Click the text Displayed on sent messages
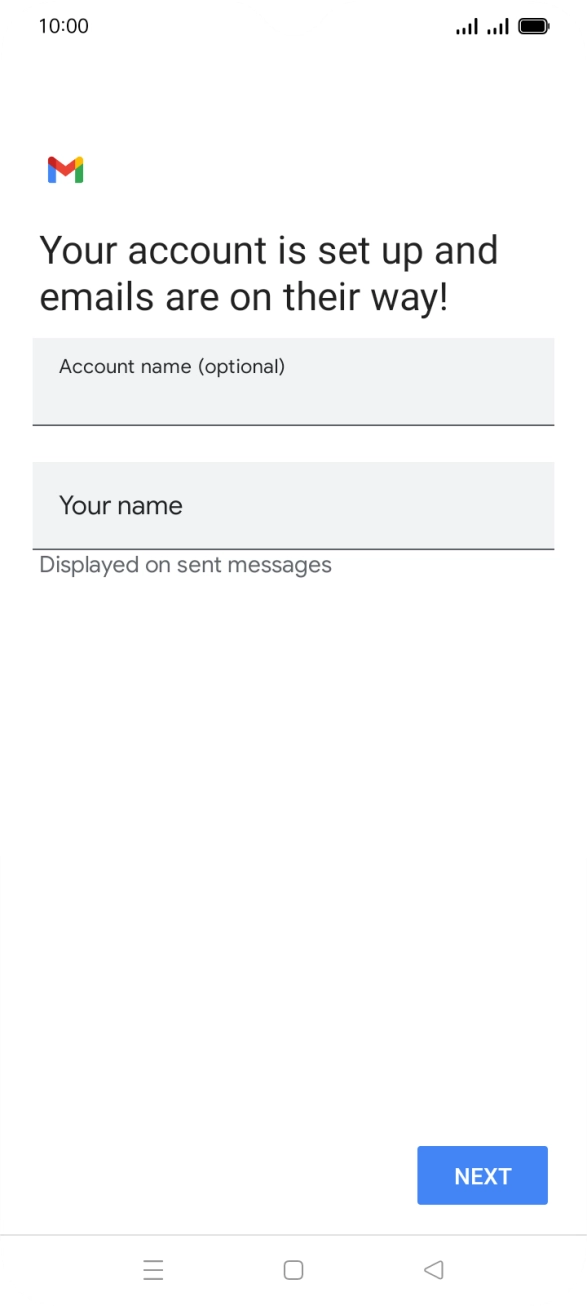This screenshot has height=1306, width=587. coord(184,564)
